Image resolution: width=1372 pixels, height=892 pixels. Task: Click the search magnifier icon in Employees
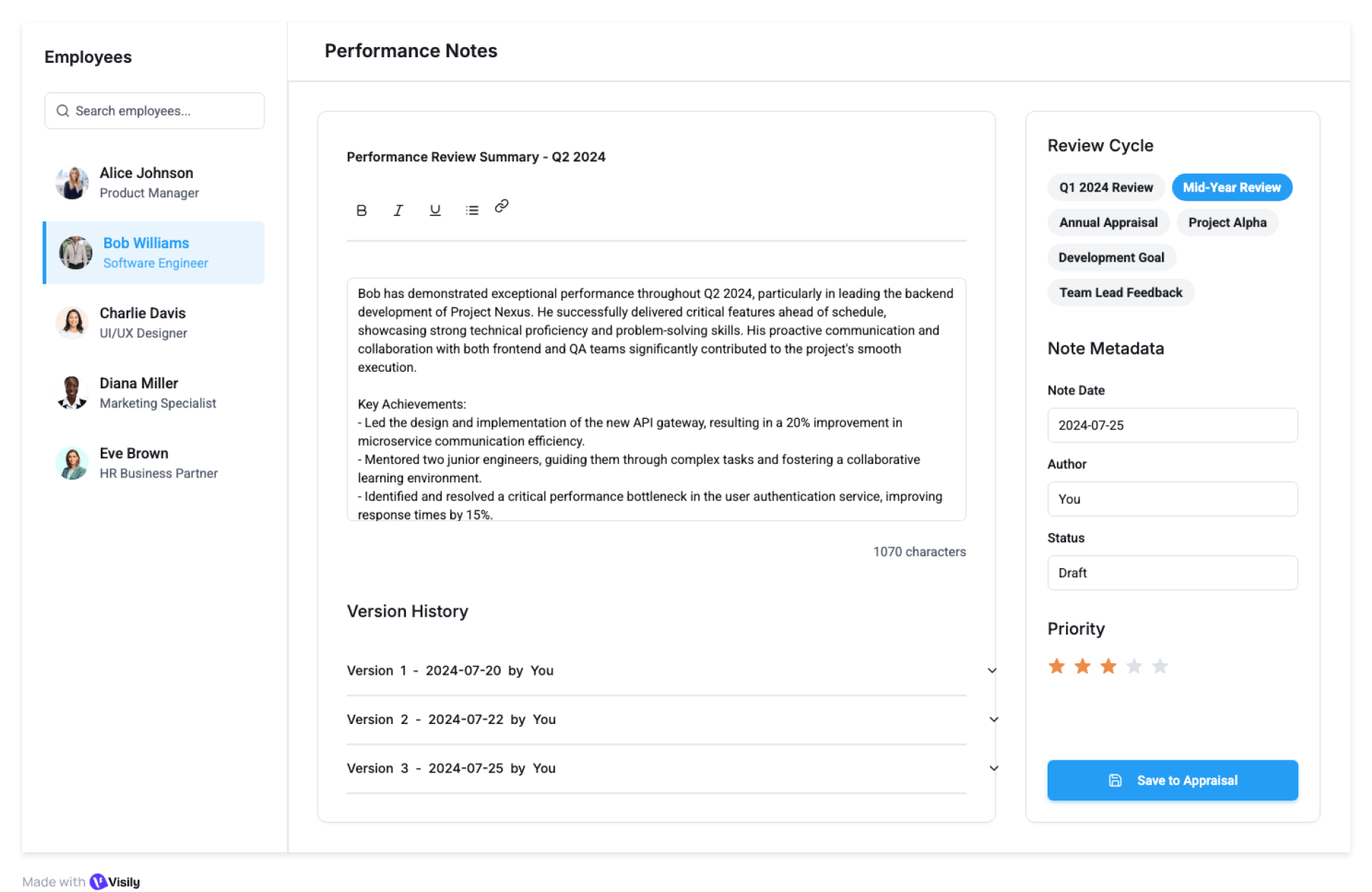63,111
